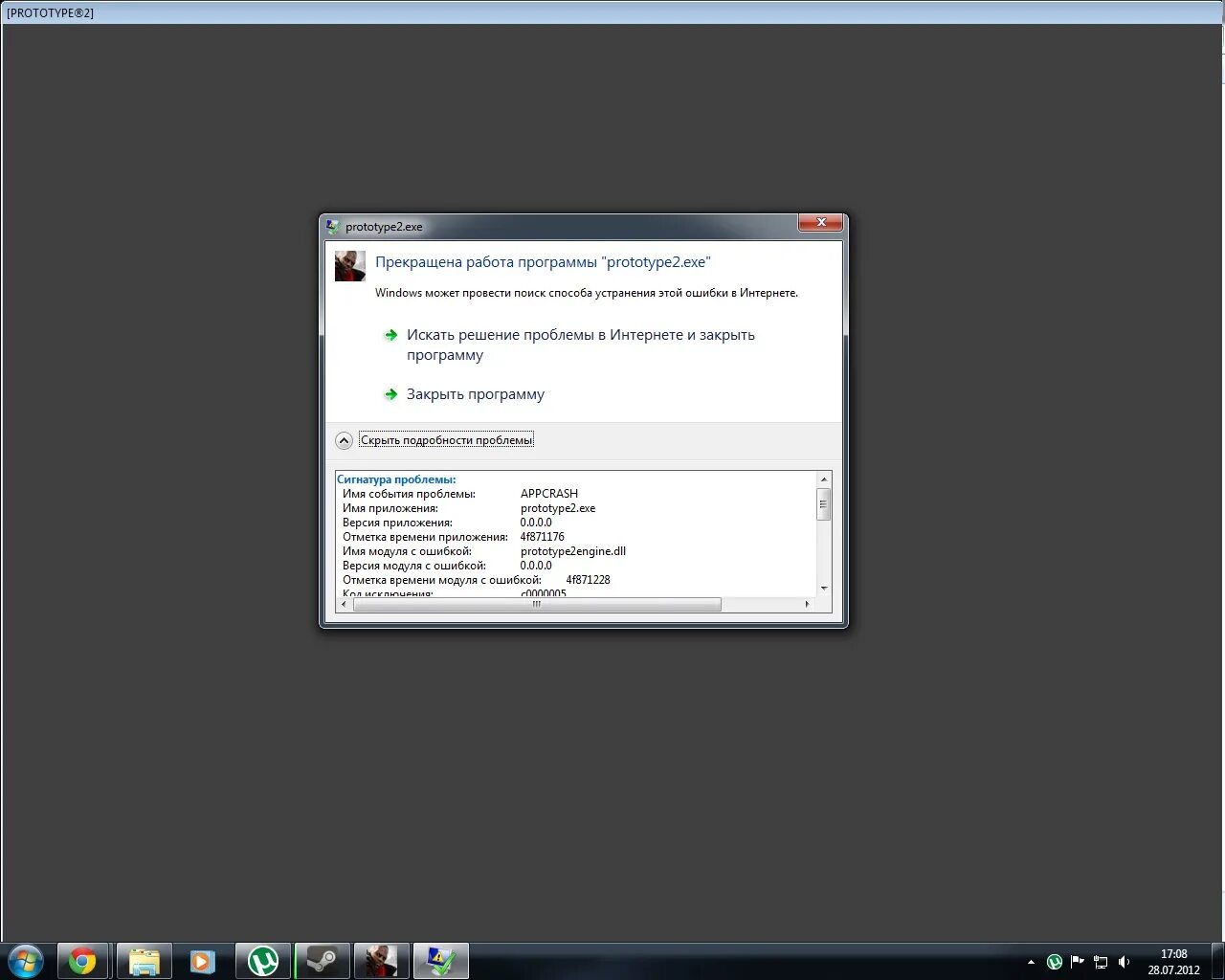Click the '4f871228' module timestamp value
The height and width of the screenshot is (980, 1225).
point(588,580)
